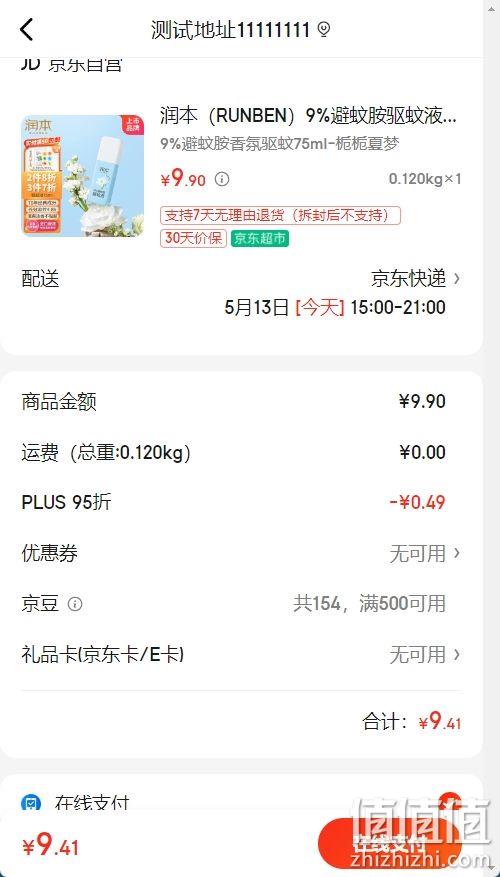Screen dimensions: 500x877
Task: Select the 在线支付 payment option row
Action: point(241,804)
